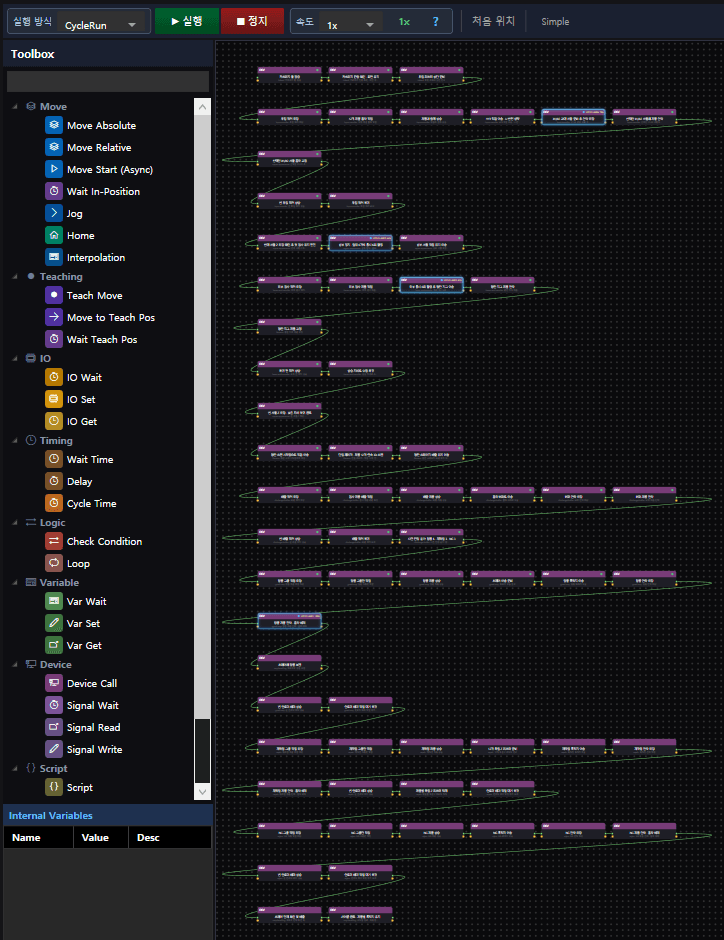Select the Check Condition label

[x=104, y=541]
